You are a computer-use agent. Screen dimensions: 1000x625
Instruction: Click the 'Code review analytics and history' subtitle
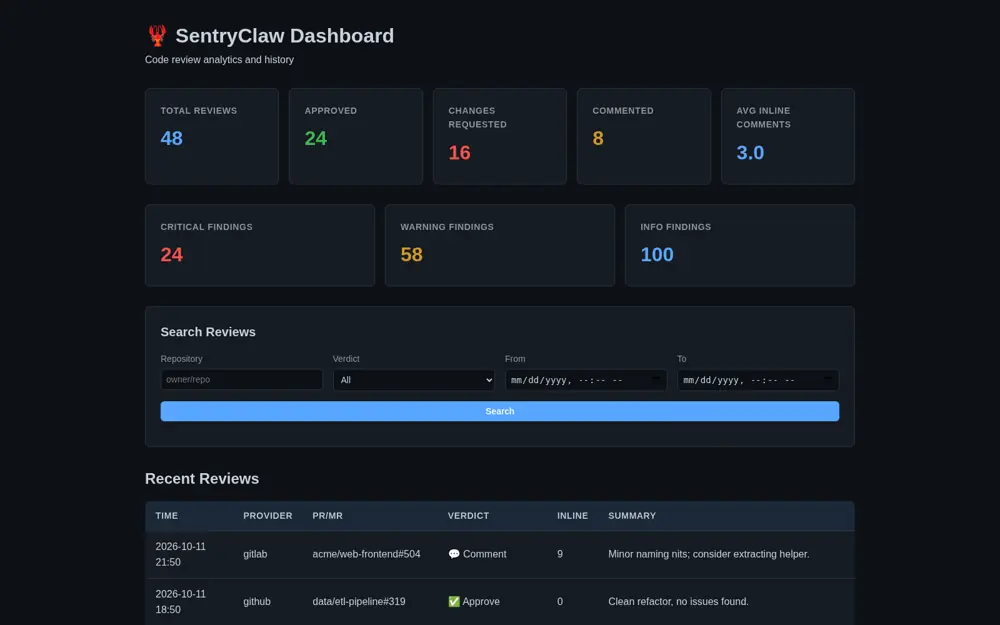(x=219, y=59)
